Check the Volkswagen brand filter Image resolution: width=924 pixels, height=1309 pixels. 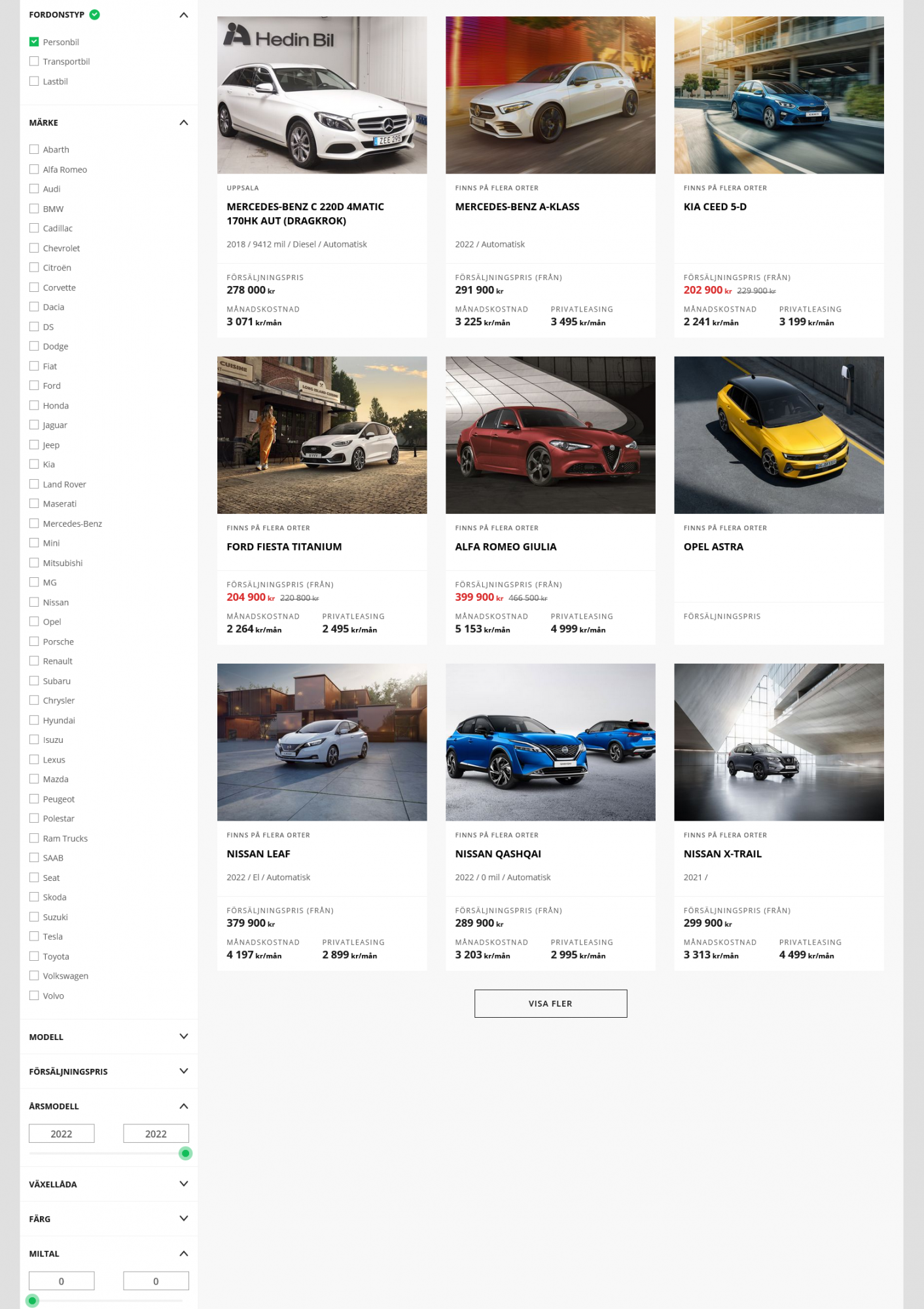tap(34, 976)
